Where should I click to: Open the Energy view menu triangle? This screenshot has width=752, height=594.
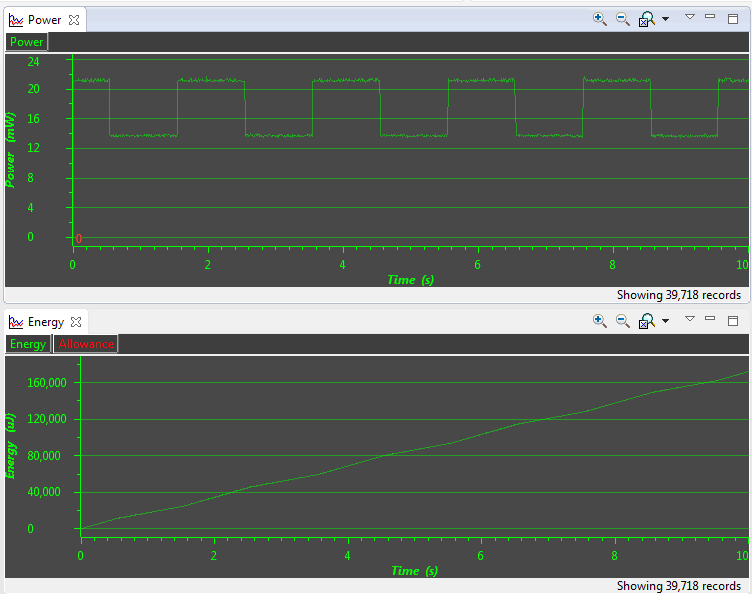click(x=690, y=318)
